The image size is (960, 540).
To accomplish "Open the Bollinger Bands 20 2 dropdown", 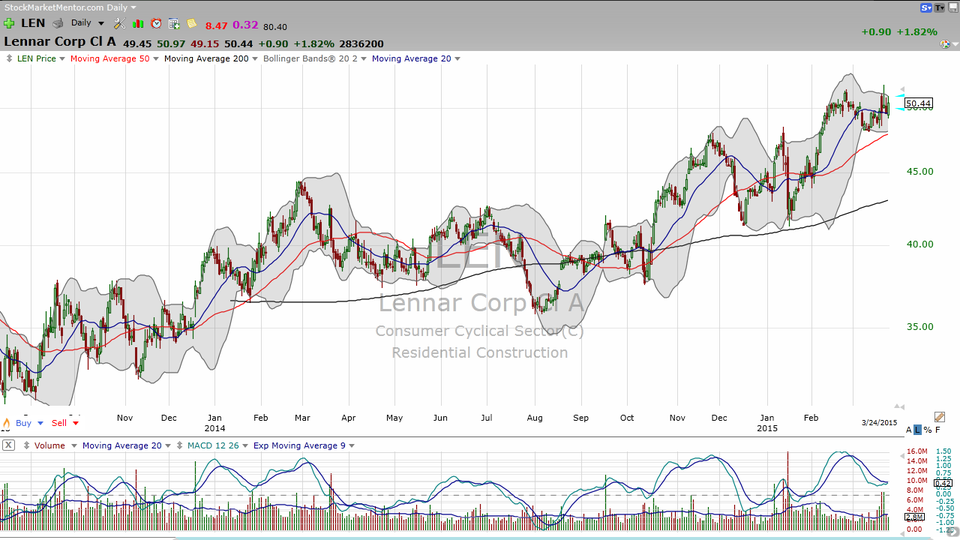I will point(364,59).
